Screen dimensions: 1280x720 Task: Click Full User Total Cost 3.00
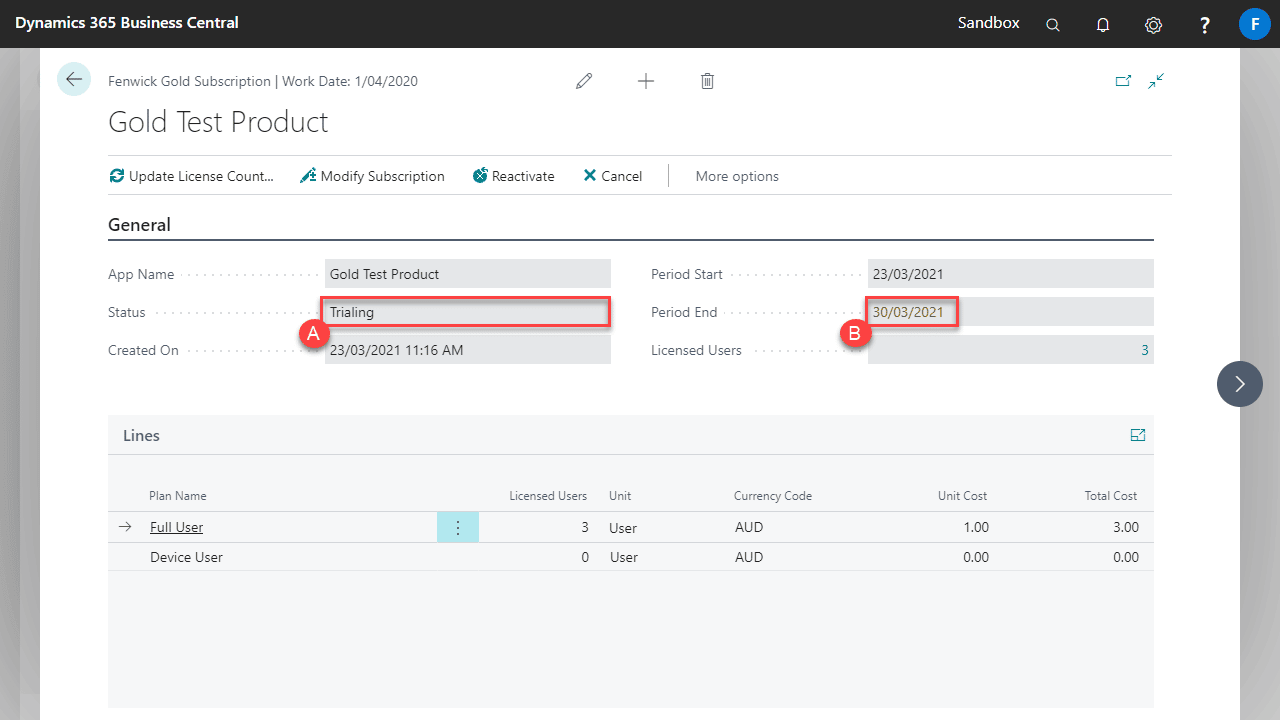pos(1126,528)
